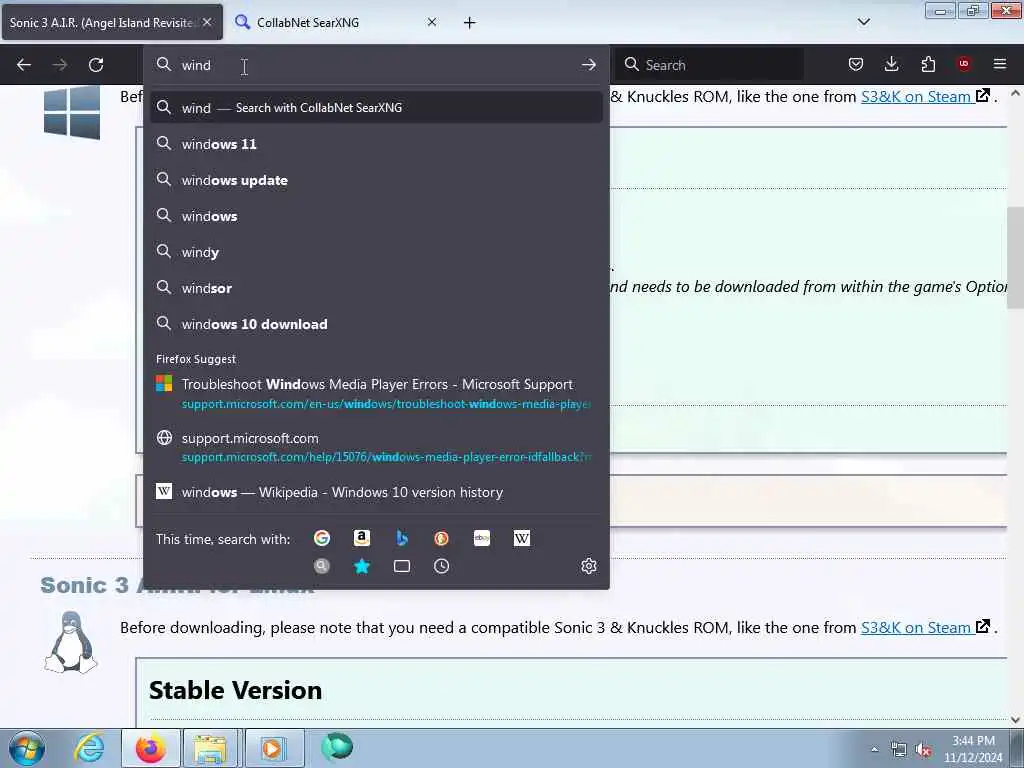The width and height of the screenshot is (1024, 768).
Task: Launch Internet Explorer from taskbar
Action: tap(89, 748)
